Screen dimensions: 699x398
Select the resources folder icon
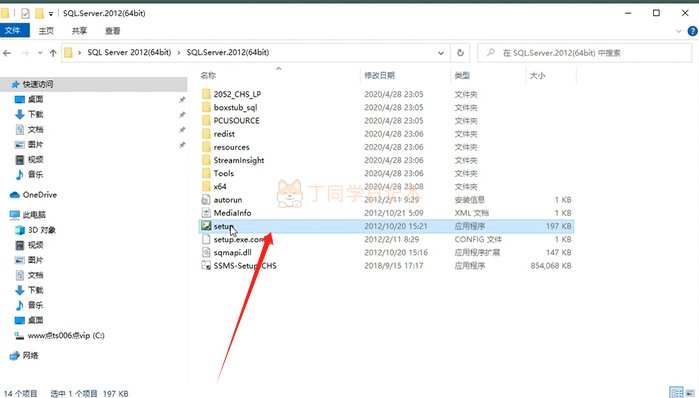coord(206,147)
